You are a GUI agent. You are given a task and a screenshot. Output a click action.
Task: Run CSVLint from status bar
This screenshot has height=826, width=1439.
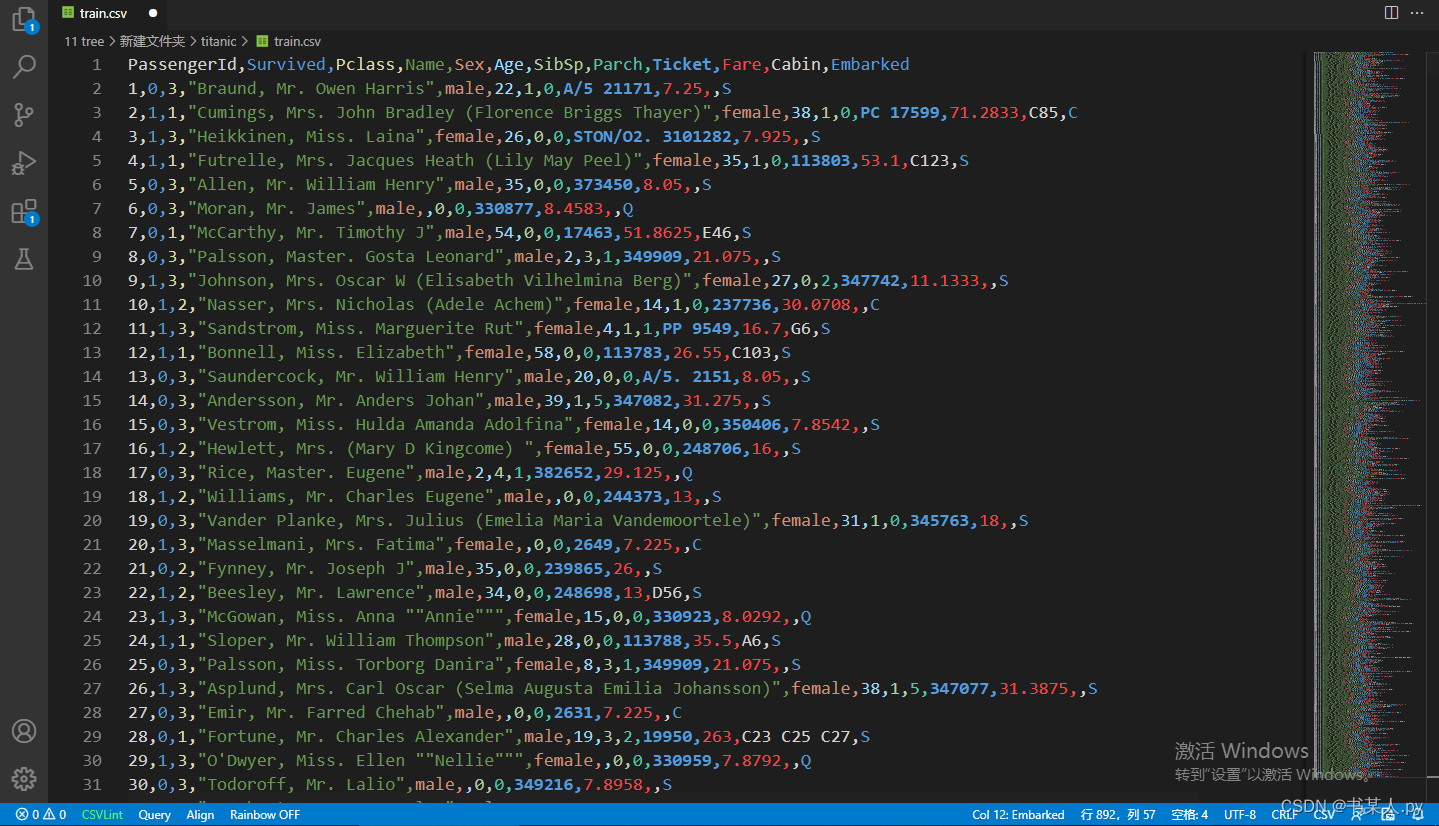pyautogui.click(x=102, y=815)
